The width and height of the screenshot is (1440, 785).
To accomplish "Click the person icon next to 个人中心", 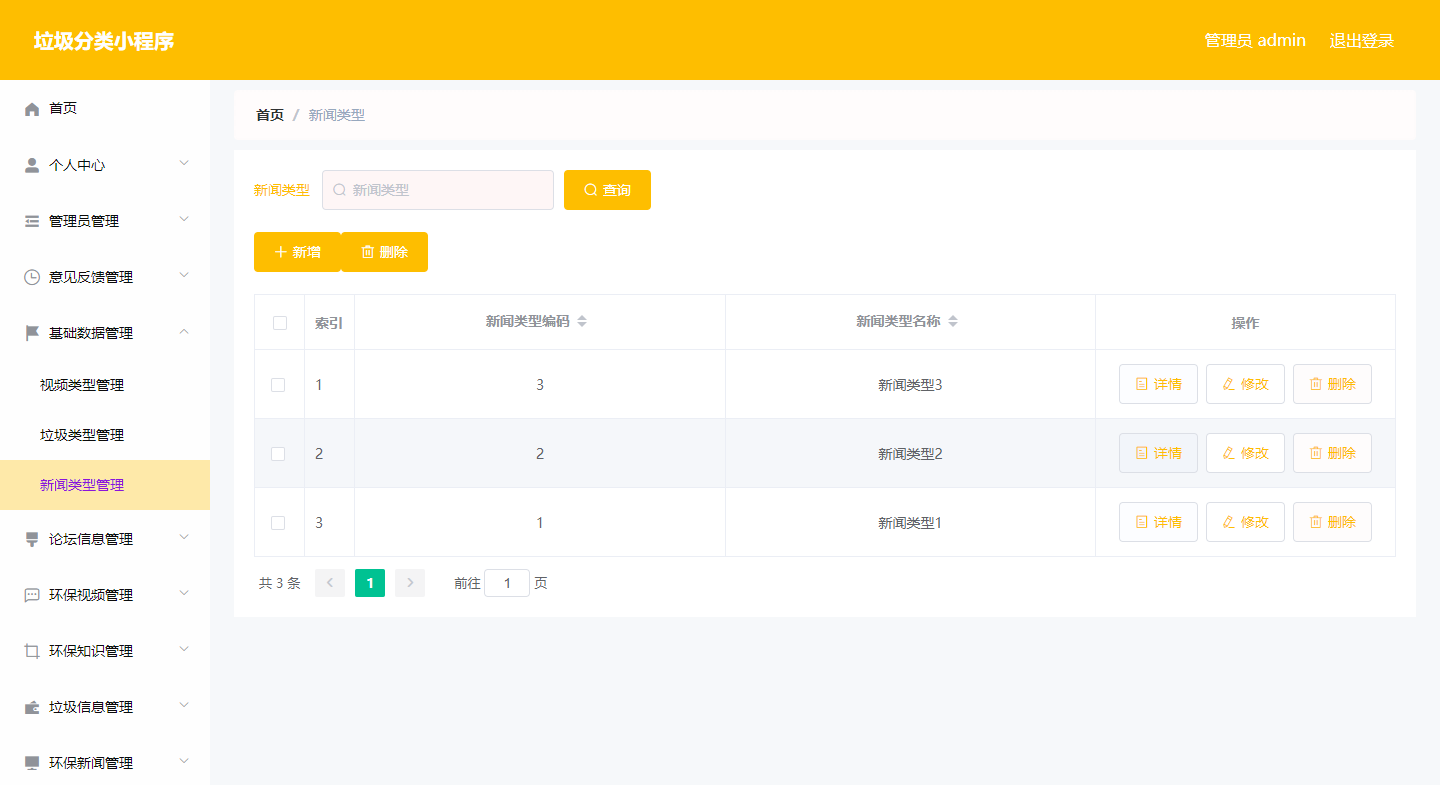I will (31, 164).
